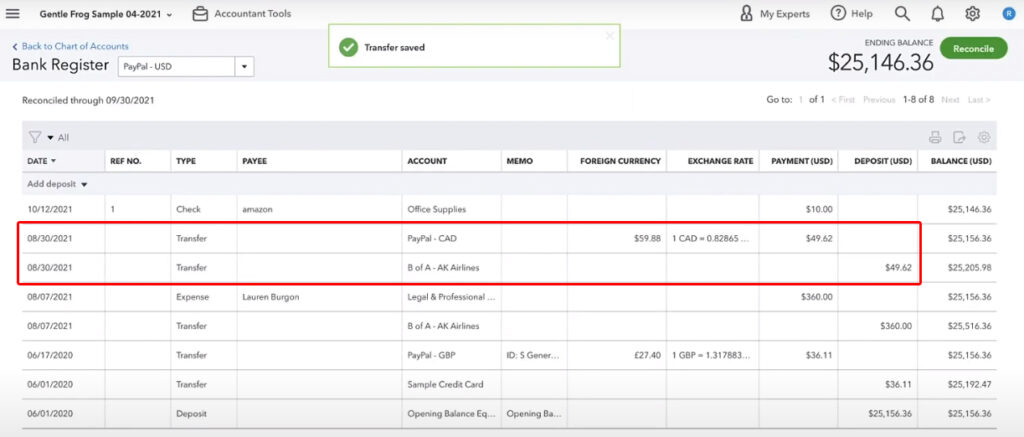This screenshot has height=437, width=1024.
Task: Open the search magnifier
Action: (x=902, y=14)
